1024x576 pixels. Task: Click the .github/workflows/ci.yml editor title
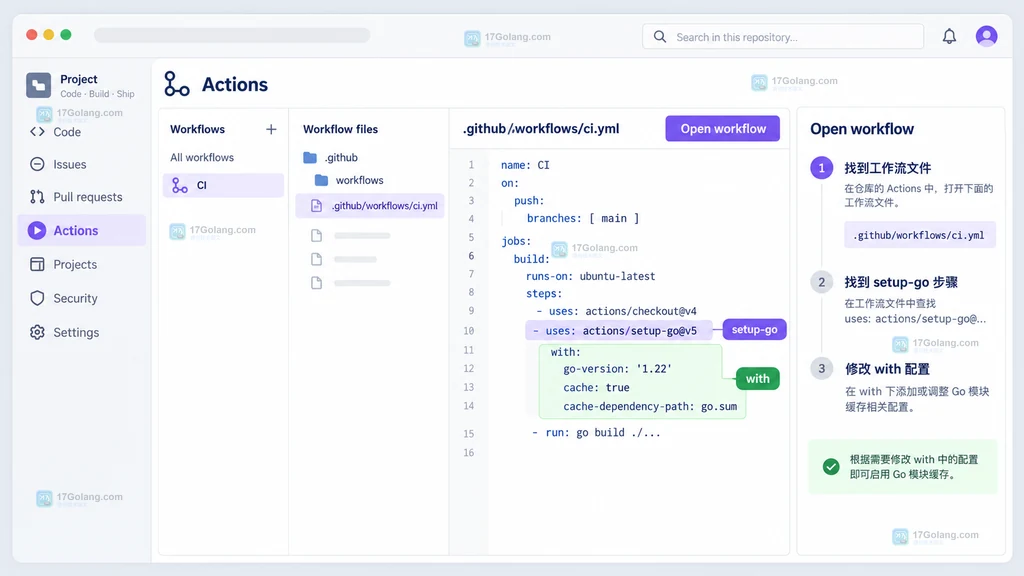coord(541,129)
